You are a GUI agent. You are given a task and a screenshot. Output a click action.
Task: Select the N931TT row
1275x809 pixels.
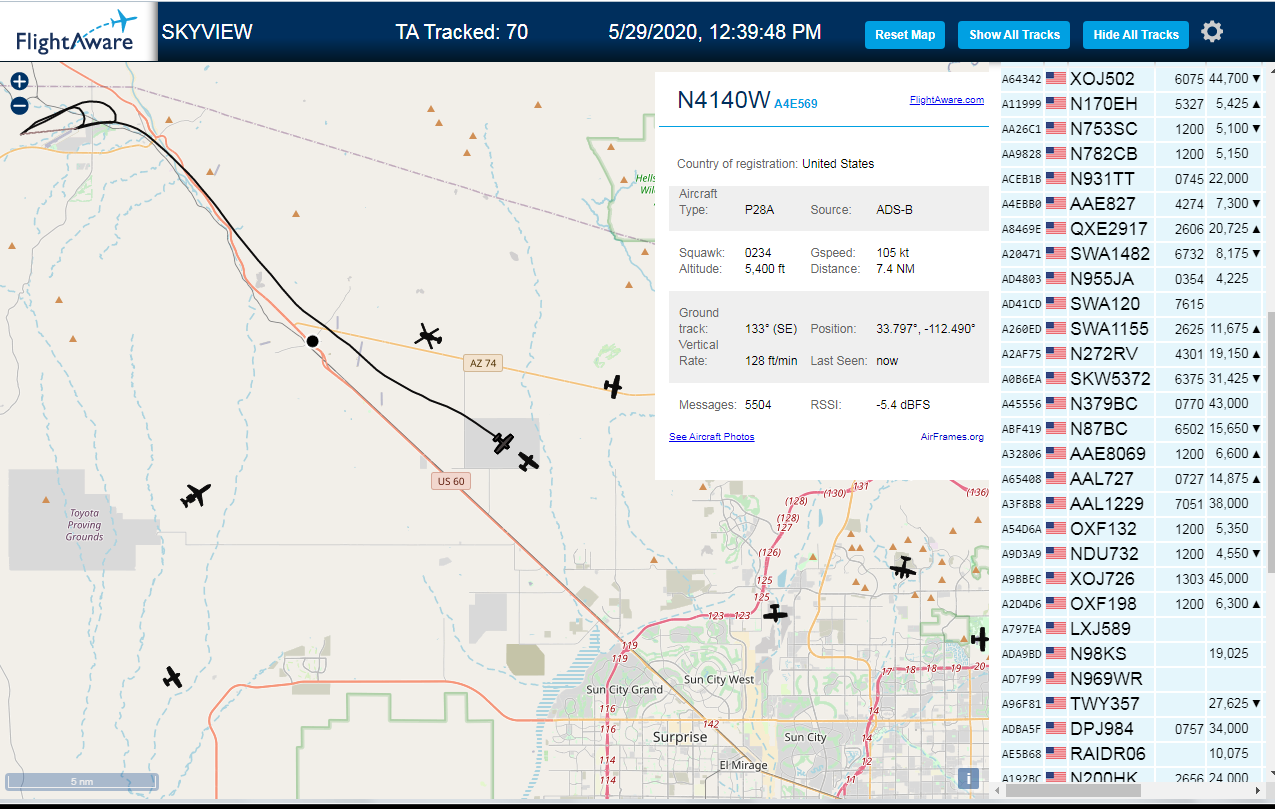(x=1131, y=179)
